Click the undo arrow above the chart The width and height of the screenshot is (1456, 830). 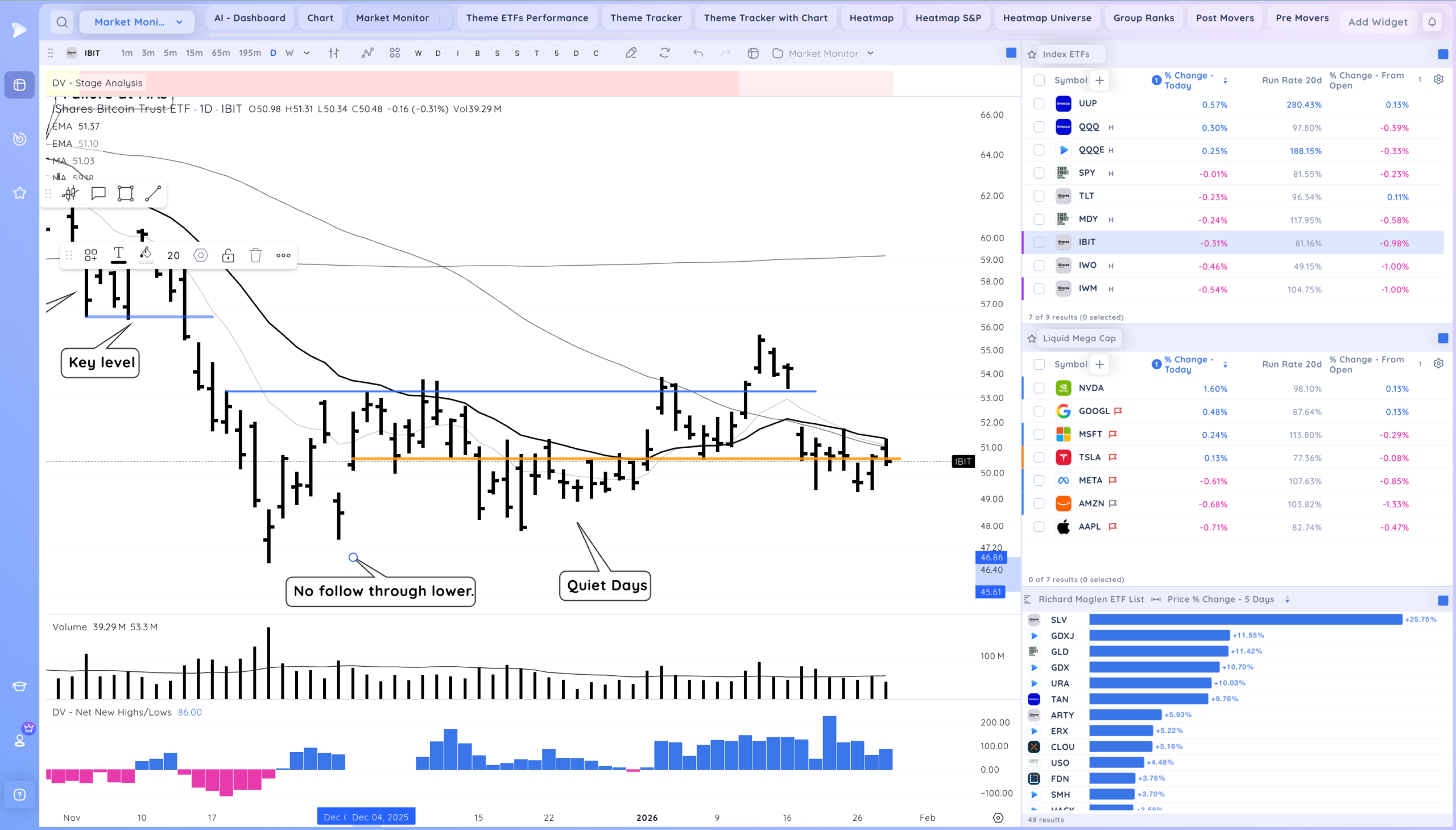coord(697,53)
